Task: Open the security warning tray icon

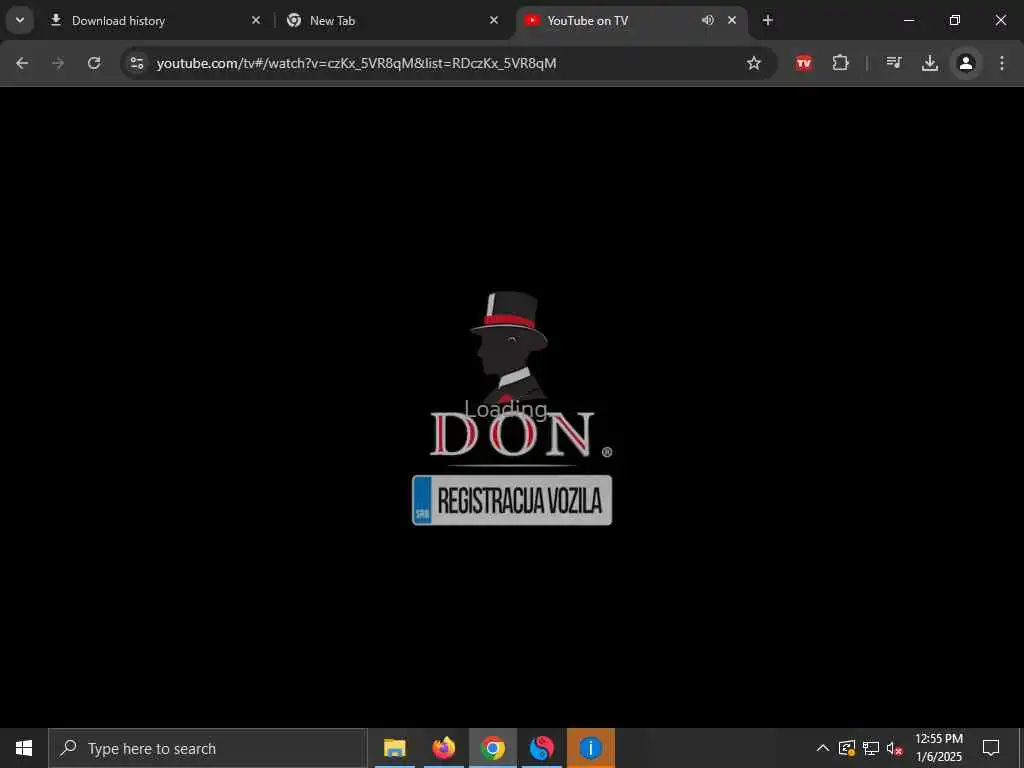Action: [x=847, y=748]
